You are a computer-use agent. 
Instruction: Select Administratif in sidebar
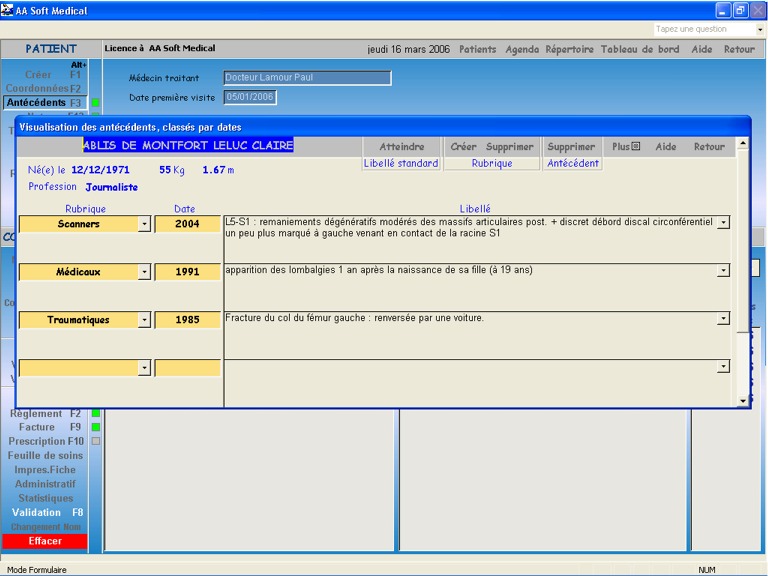coord(45,484)
